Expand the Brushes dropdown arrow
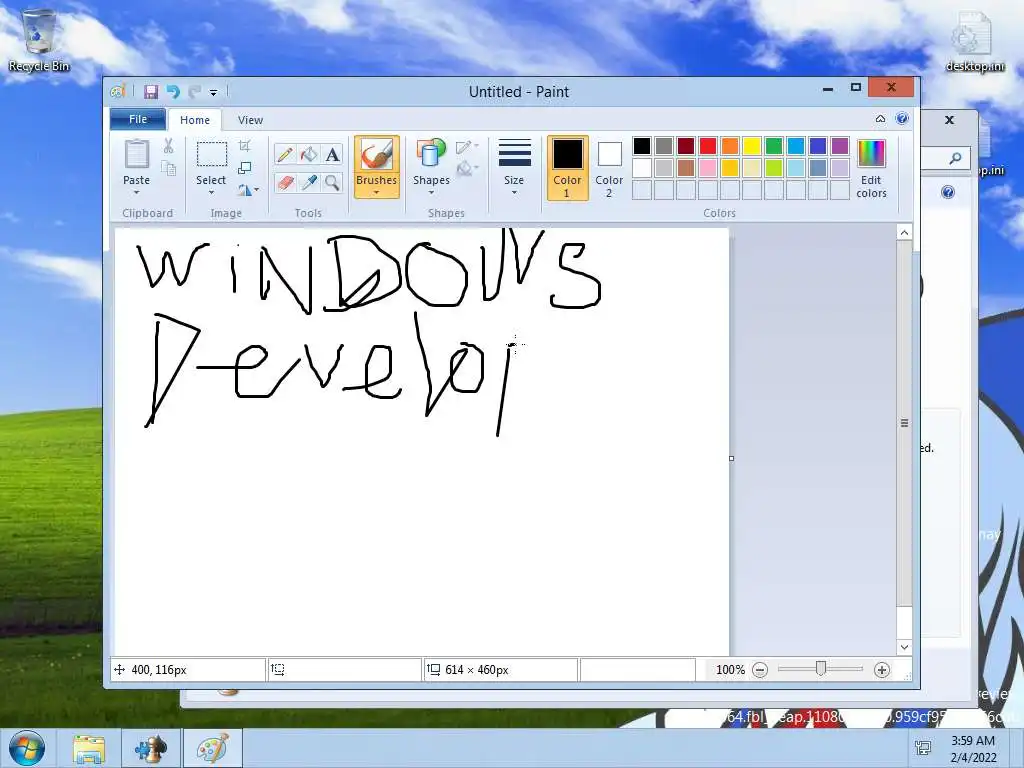Viewport: 1024px width, 768px height. point(376,193)
